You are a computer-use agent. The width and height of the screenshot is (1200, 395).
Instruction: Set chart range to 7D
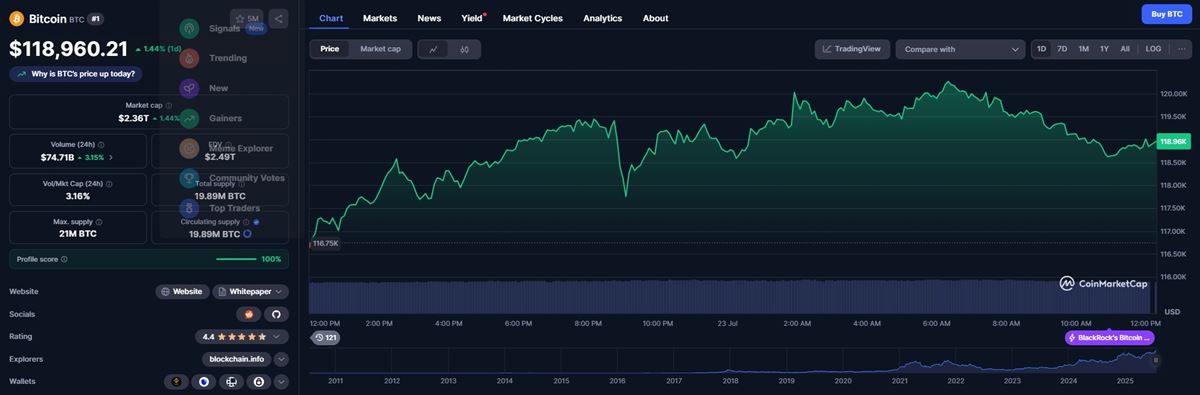coord(1062,49)
